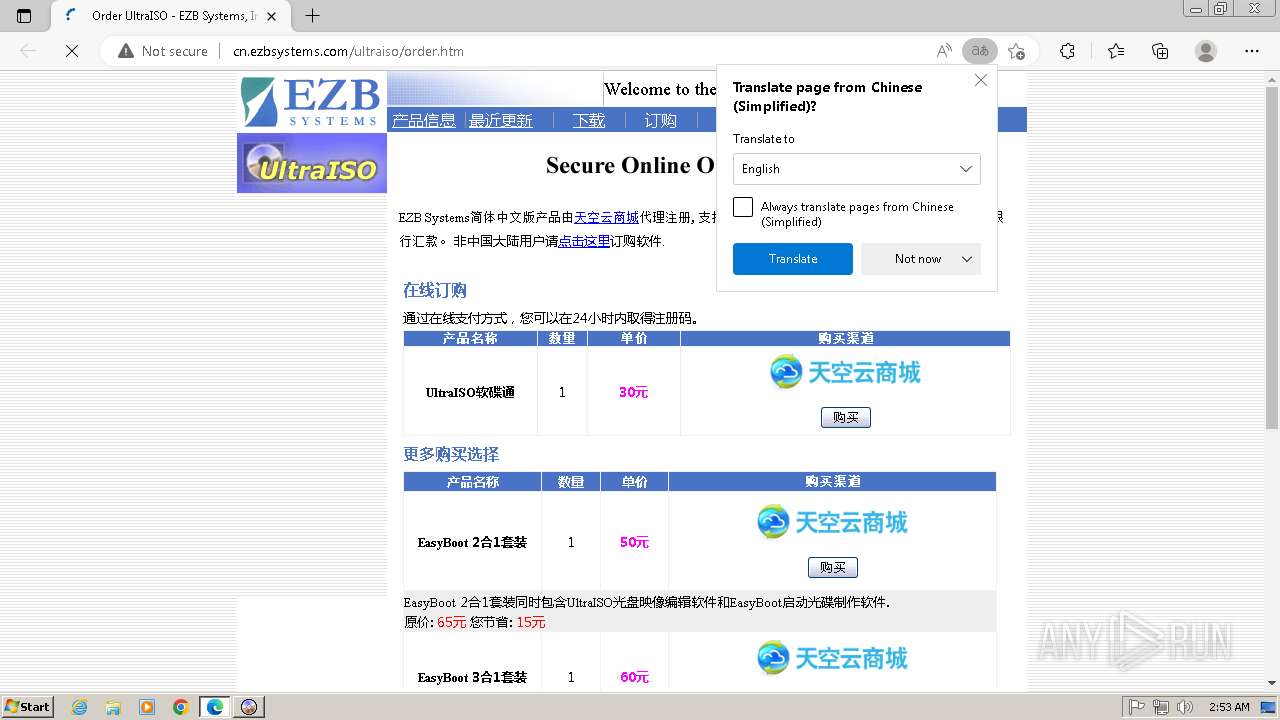Image resolution: width=1280 pixels, height=720 pixels.
Task: Click 天空云商城 logo in EasyBoot 2合1套装 row
Action: (x=832, y=522)
